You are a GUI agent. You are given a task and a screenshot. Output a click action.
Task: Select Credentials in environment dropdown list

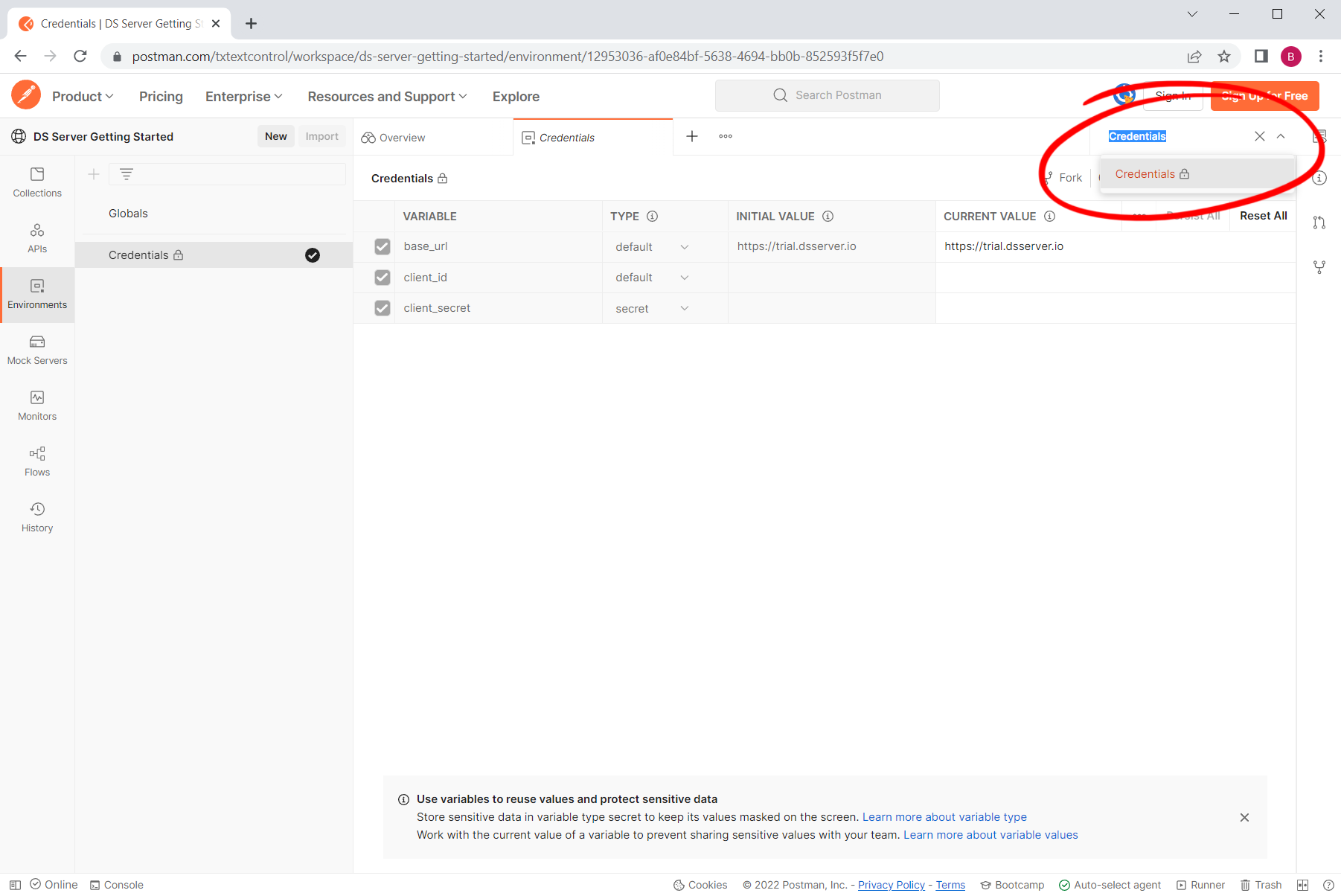1197,174
